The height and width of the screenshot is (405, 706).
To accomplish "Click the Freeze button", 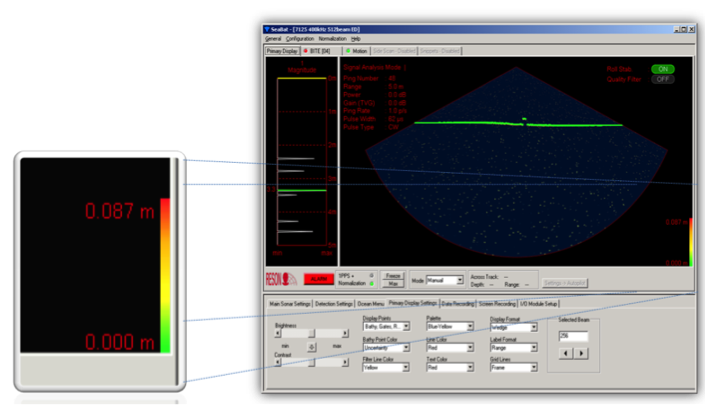I will click(x=393, y=275).
